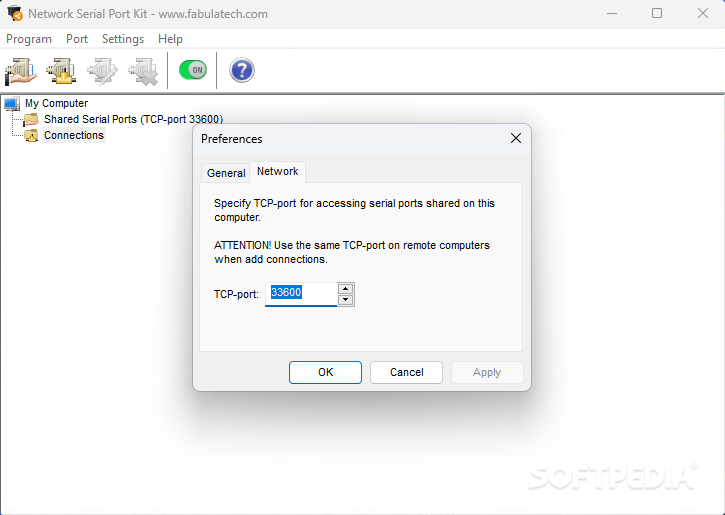Confirm preferences with OK button
Viewport: 725px width, 515px height.
pyautogui.click(x=325, y=372)
